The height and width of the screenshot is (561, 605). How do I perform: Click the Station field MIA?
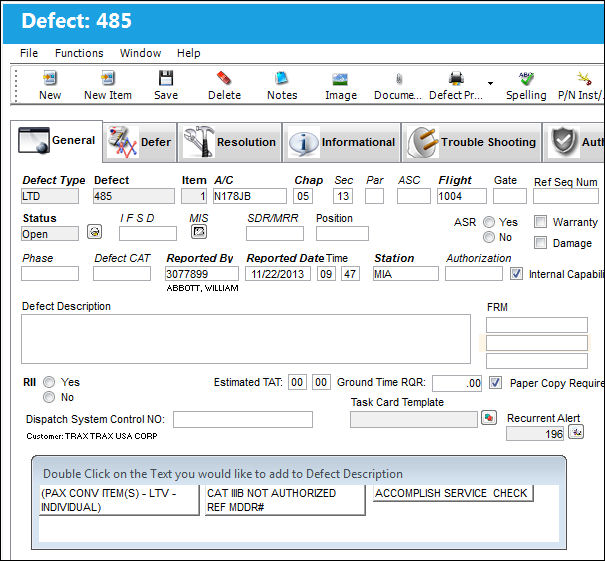[406, 274]
